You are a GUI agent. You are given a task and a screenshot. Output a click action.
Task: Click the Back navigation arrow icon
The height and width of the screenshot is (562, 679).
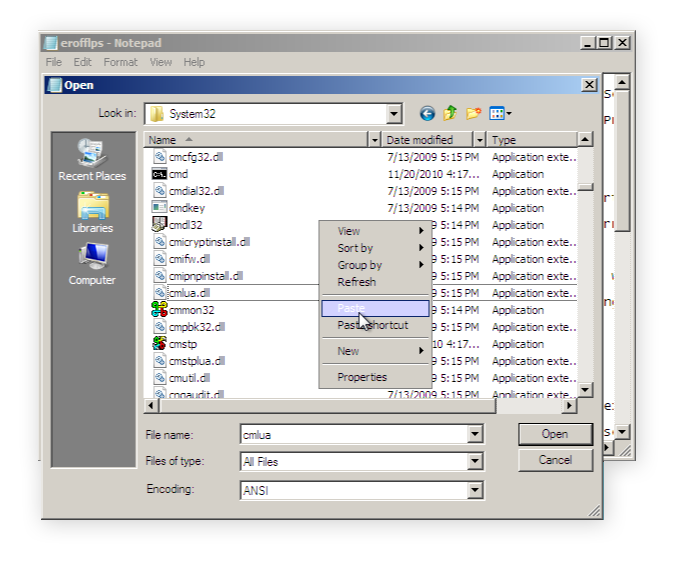tap(427, 114)
